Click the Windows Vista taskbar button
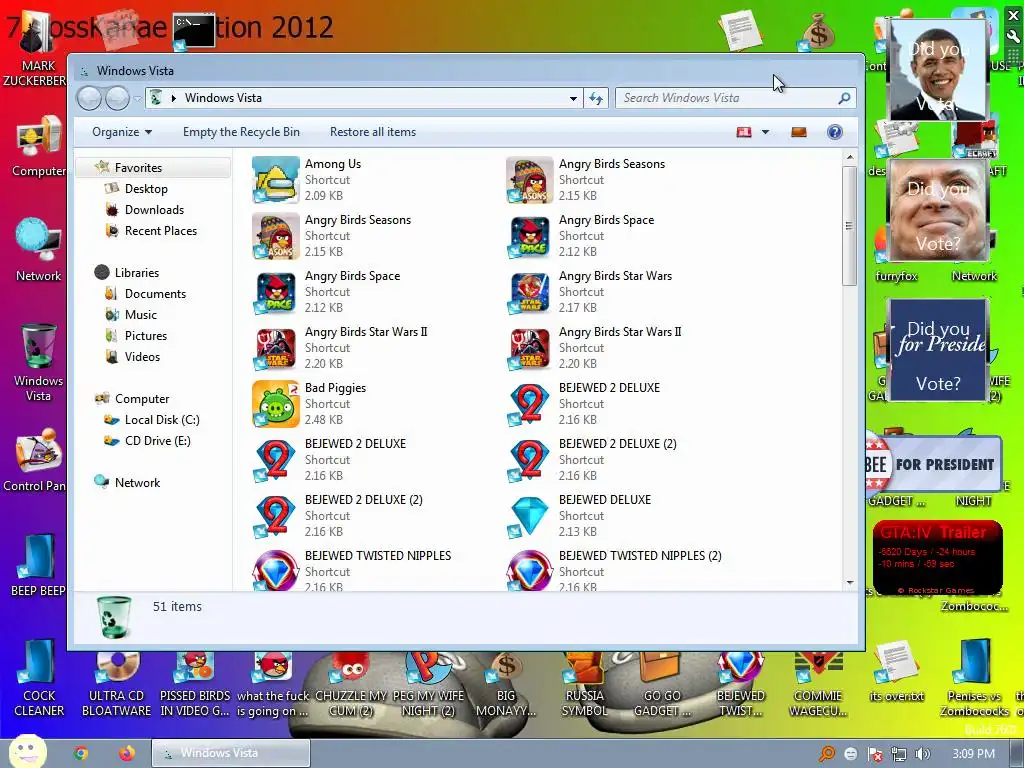Screen dimensions: 1024x768 coord(231,753)
